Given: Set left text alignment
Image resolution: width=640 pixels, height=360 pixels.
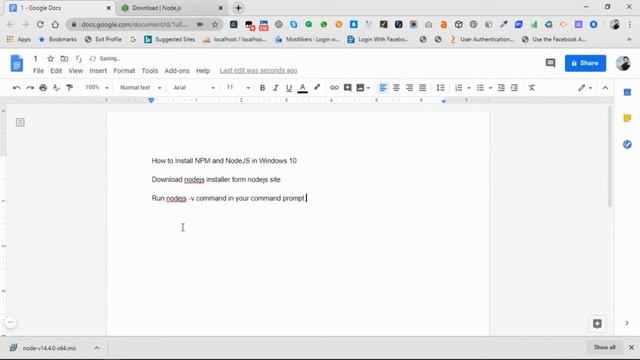Looking at the screenshot, I should (383, 88).
